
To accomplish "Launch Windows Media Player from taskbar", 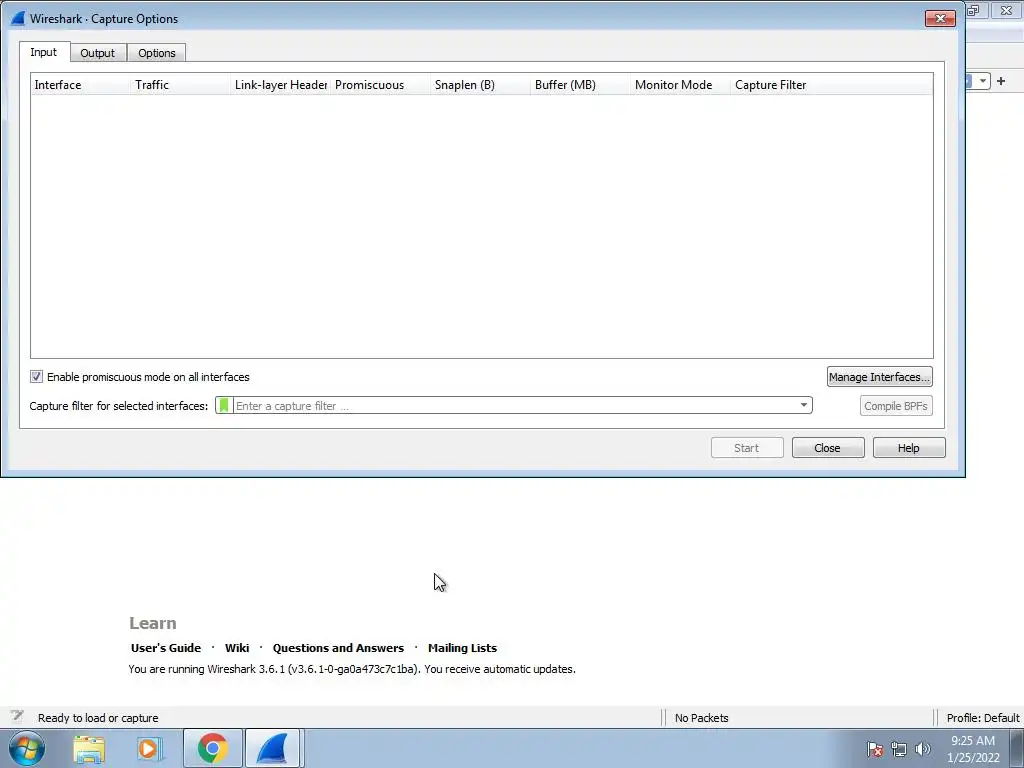I will click(x=150, y=748).
